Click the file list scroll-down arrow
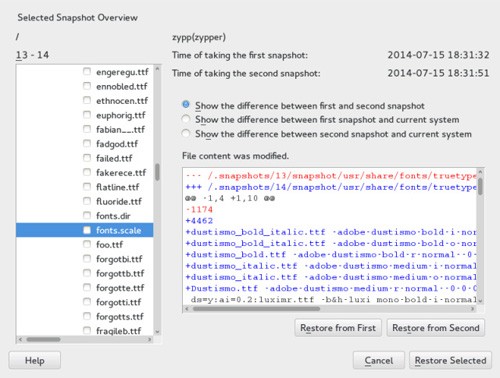This screenshot has width=500, height=378. [x=157, y=332]
